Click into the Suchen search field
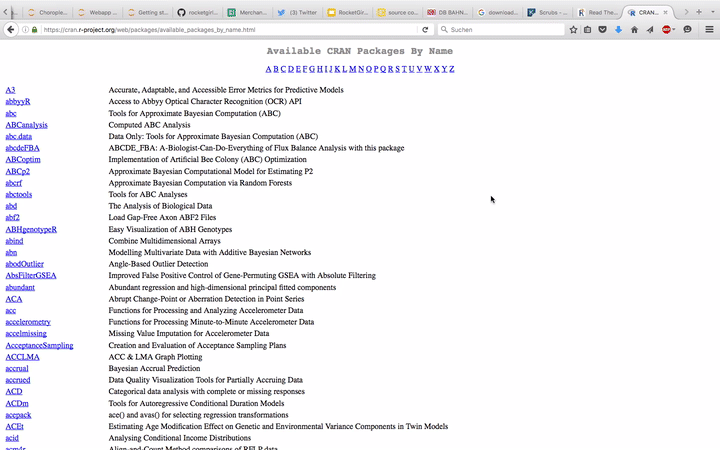The height and width of the screenshot is (450, 720). tap(500, 30)
